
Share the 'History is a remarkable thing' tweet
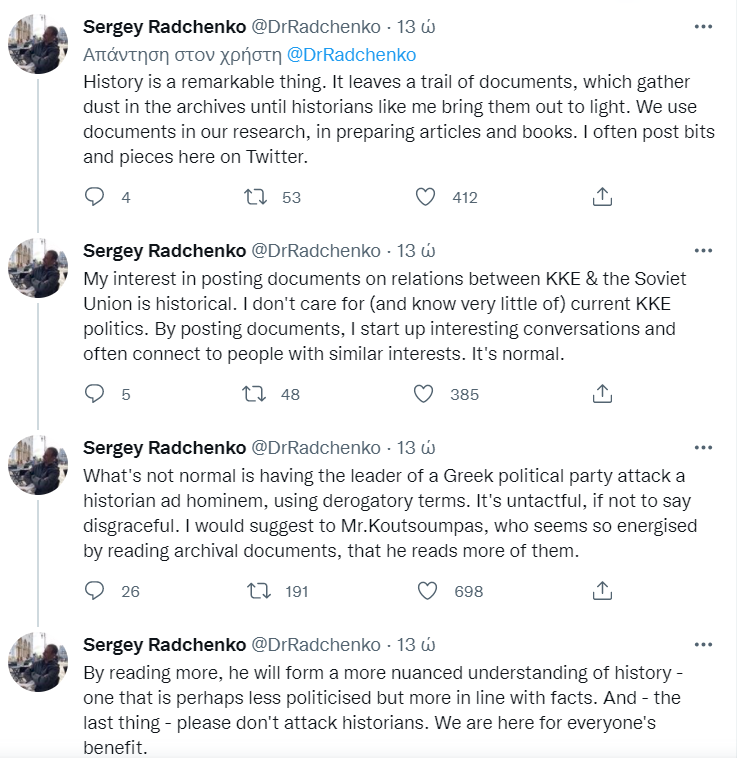602,197
